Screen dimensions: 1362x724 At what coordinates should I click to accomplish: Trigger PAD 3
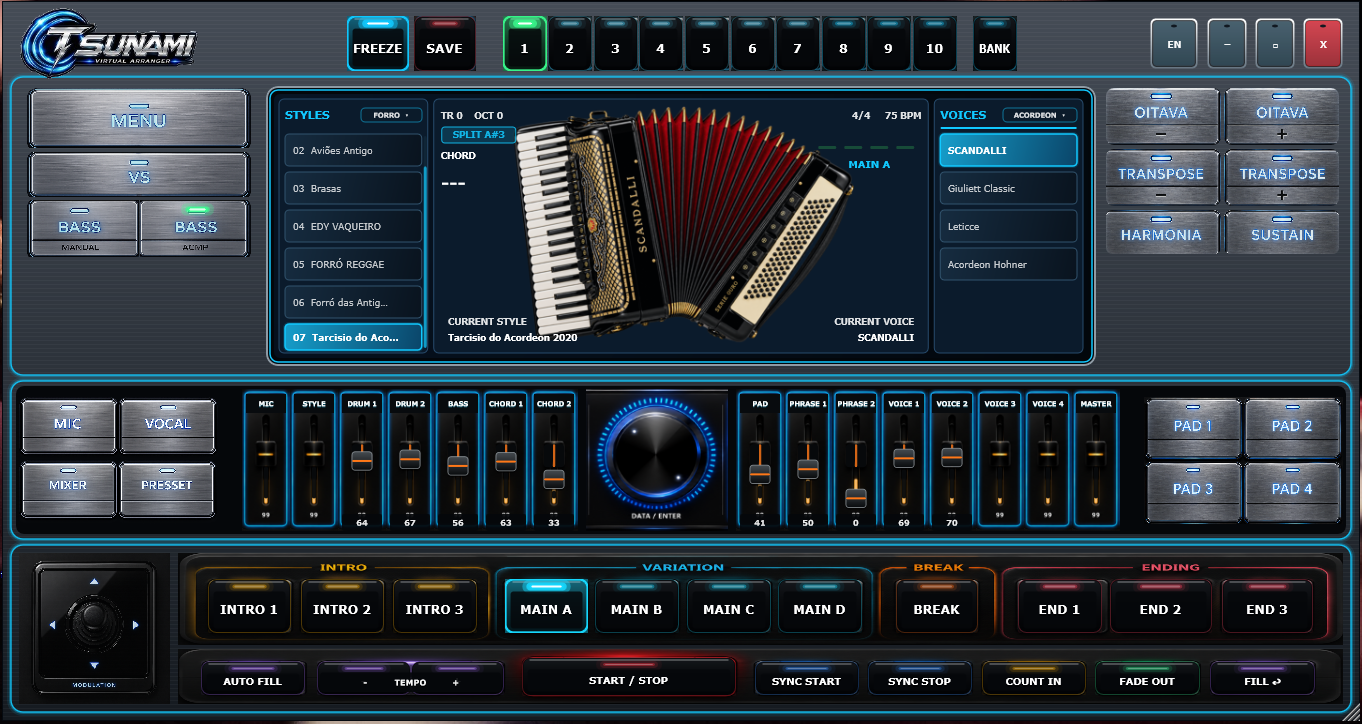(1193, 491)
